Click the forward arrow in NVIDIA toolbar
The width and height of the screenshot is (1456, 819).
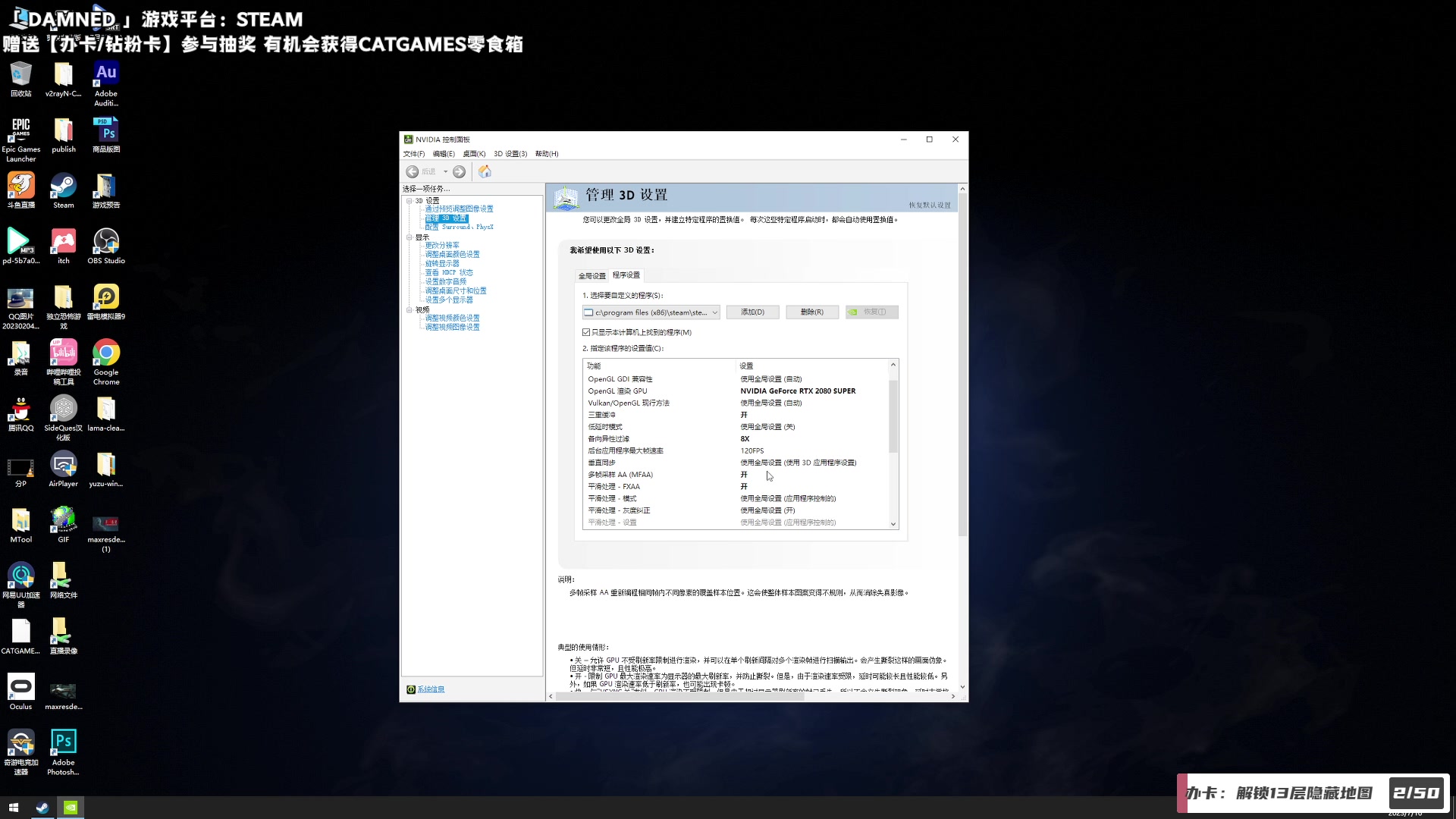(x=459, y=172)
